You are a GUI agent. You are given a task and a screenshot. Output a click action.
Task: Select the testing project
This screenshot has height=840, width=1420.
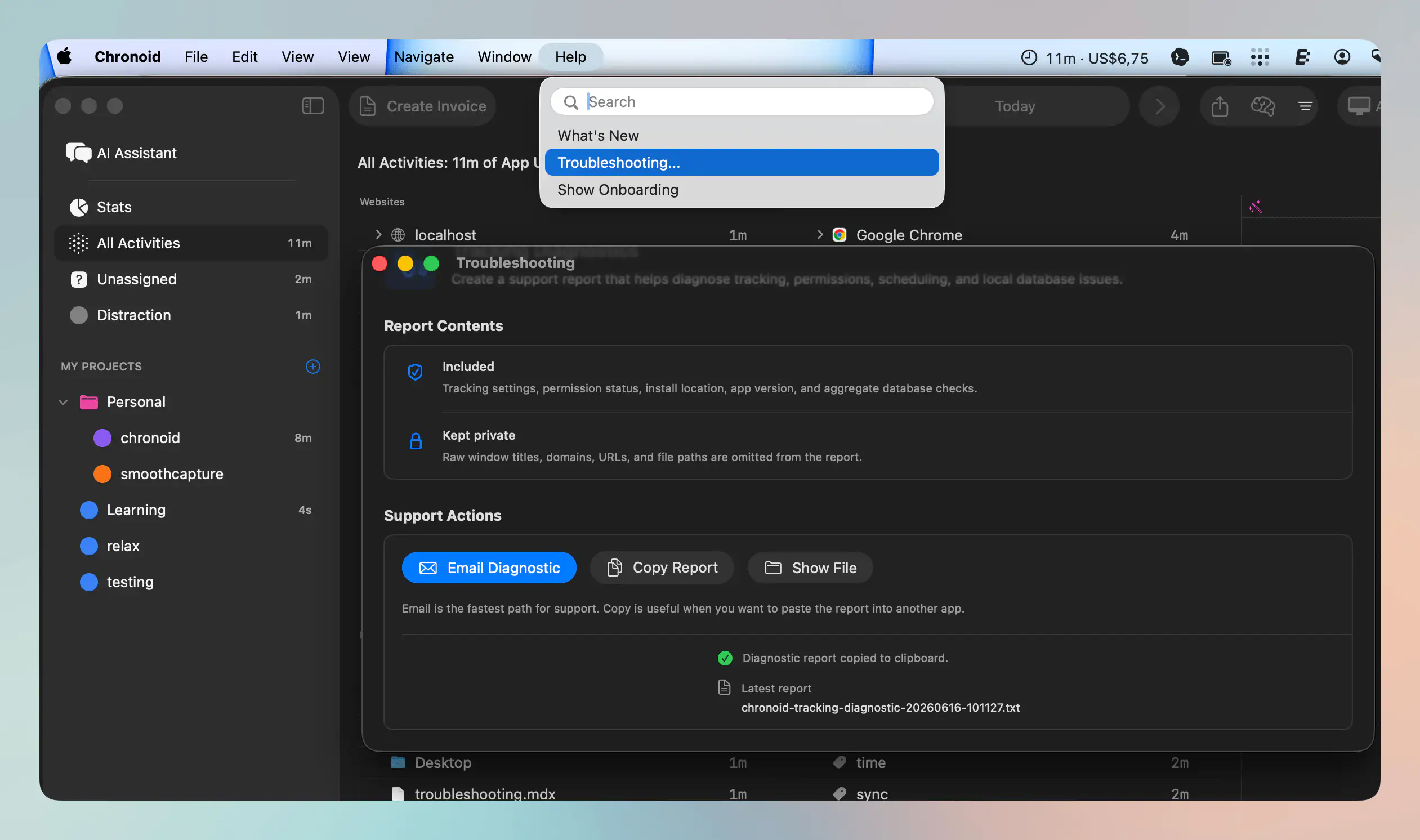191,582
